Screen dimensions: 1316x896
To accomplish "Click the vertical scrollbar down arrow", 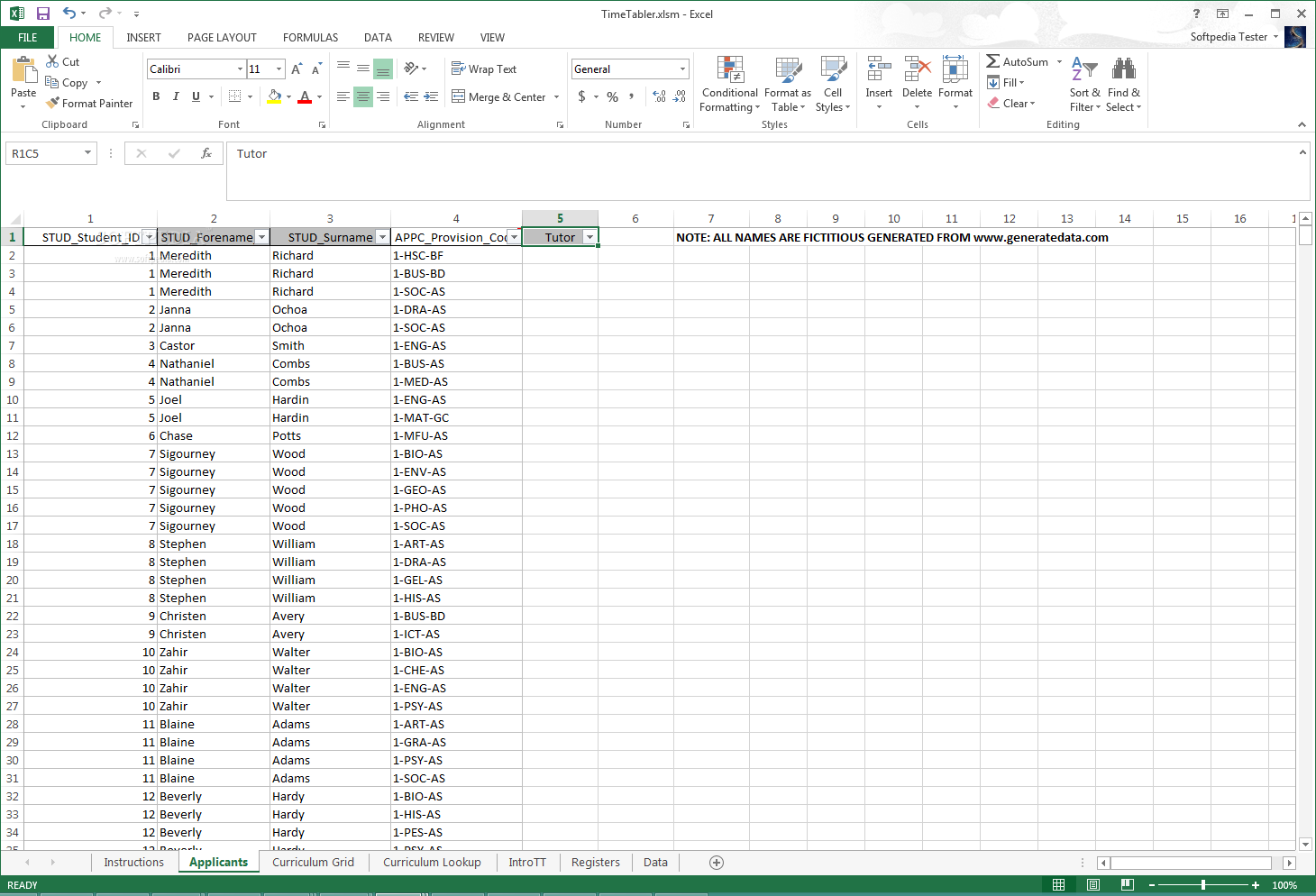I will [x=1305, y=845].
